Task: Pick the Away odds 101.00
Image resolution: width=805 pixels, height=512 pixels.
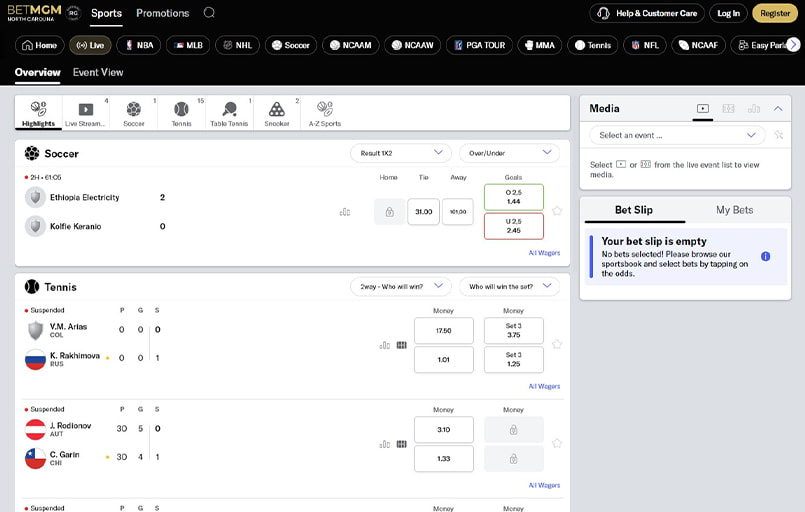Action: (458, 212)
